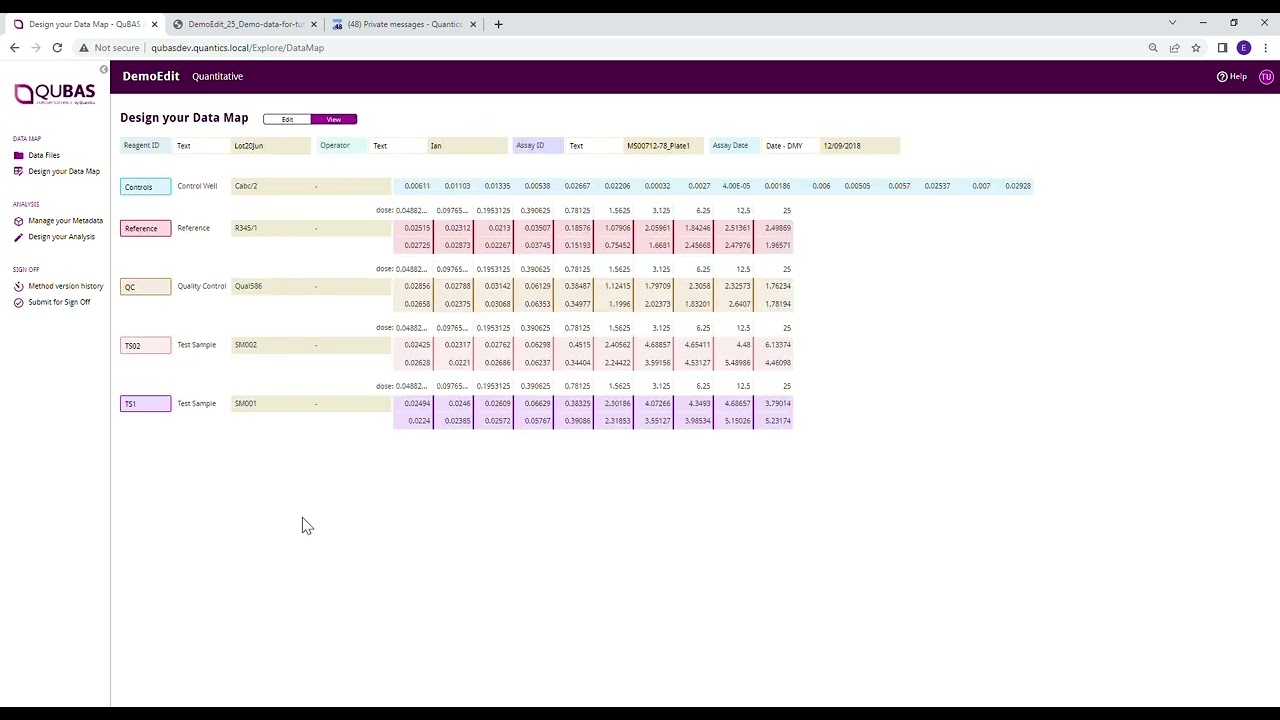Click the Manage your Metadata cube icon

(18, 221)
